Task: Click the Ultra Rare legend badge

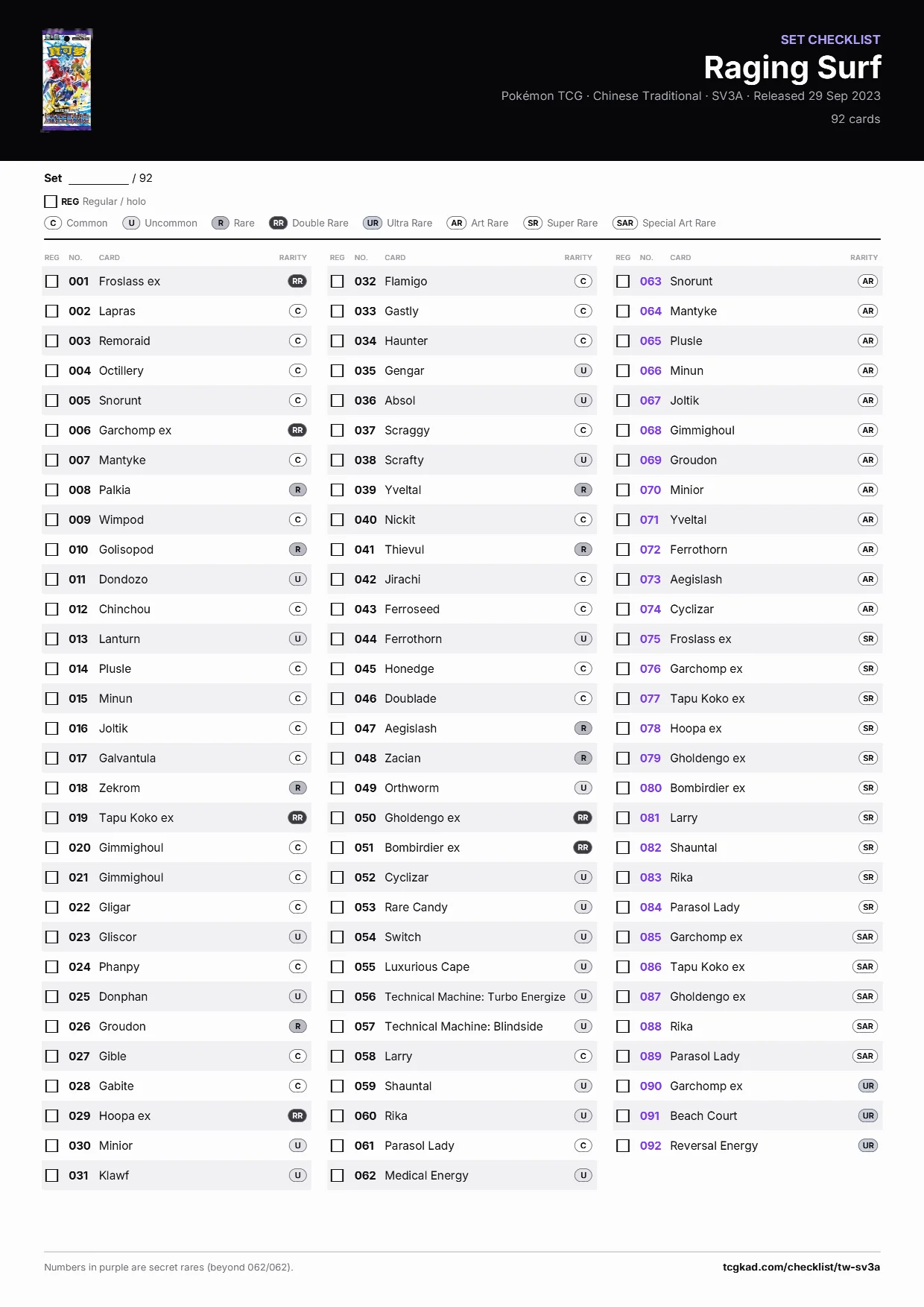Action: [373, 223]
